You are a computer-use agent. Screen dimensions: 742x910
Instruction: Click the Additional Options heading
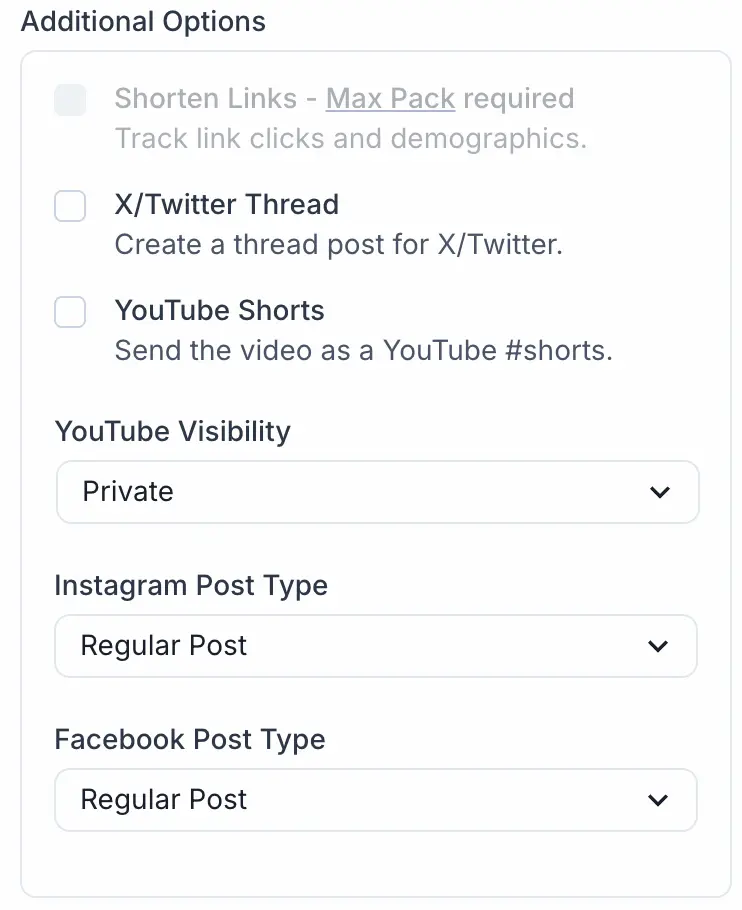143,22
